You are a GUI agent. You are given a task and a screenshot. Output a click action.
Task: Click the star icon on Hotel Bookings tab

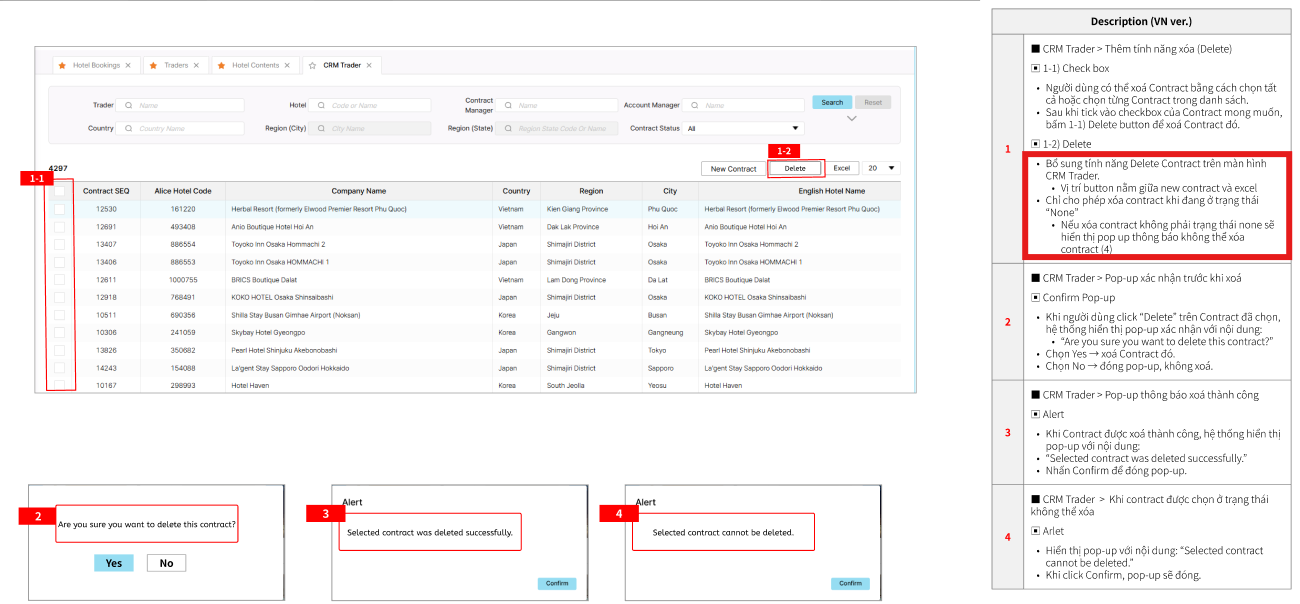(x=62, y=65)
